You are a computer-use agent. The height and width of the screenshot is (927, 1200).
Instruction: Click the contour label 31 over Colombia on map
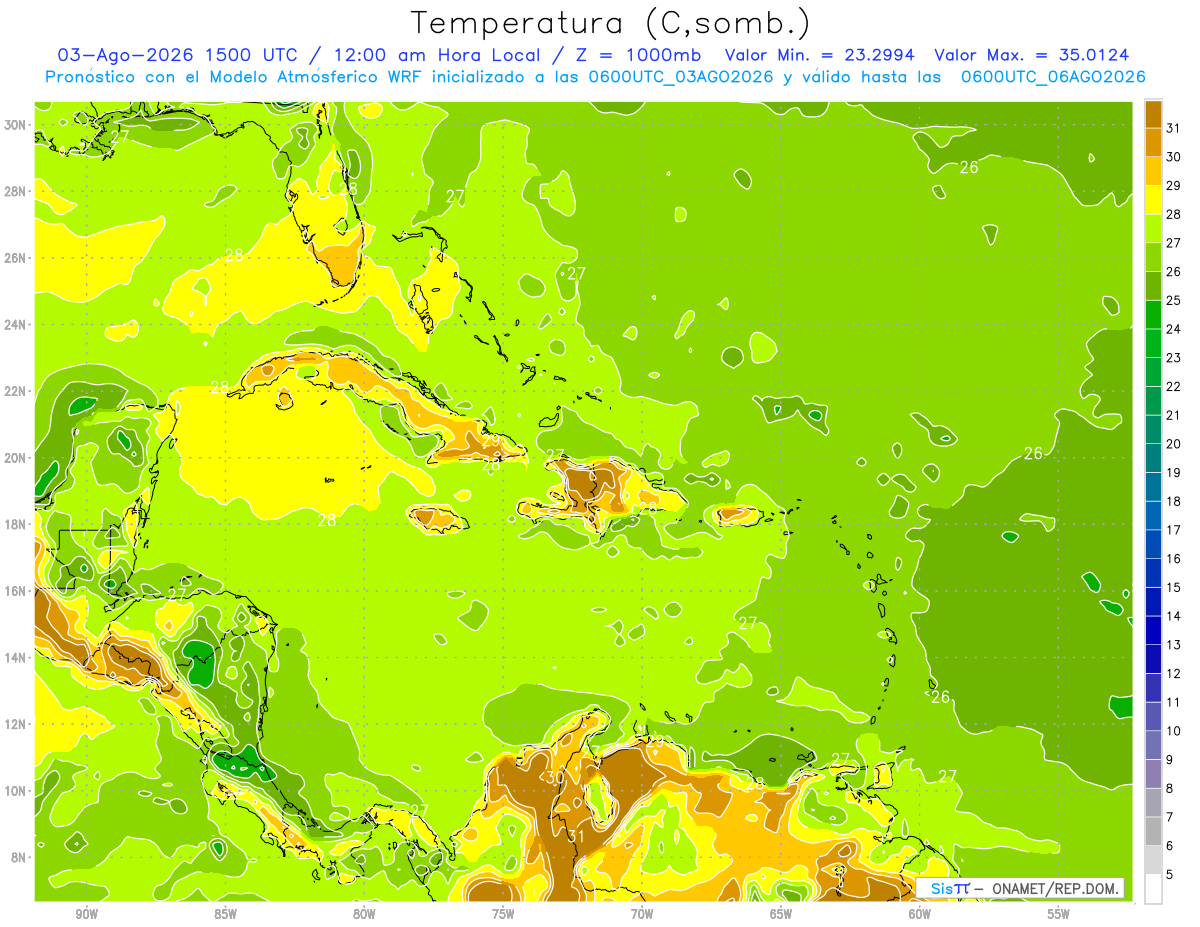[x=576, y=836]
